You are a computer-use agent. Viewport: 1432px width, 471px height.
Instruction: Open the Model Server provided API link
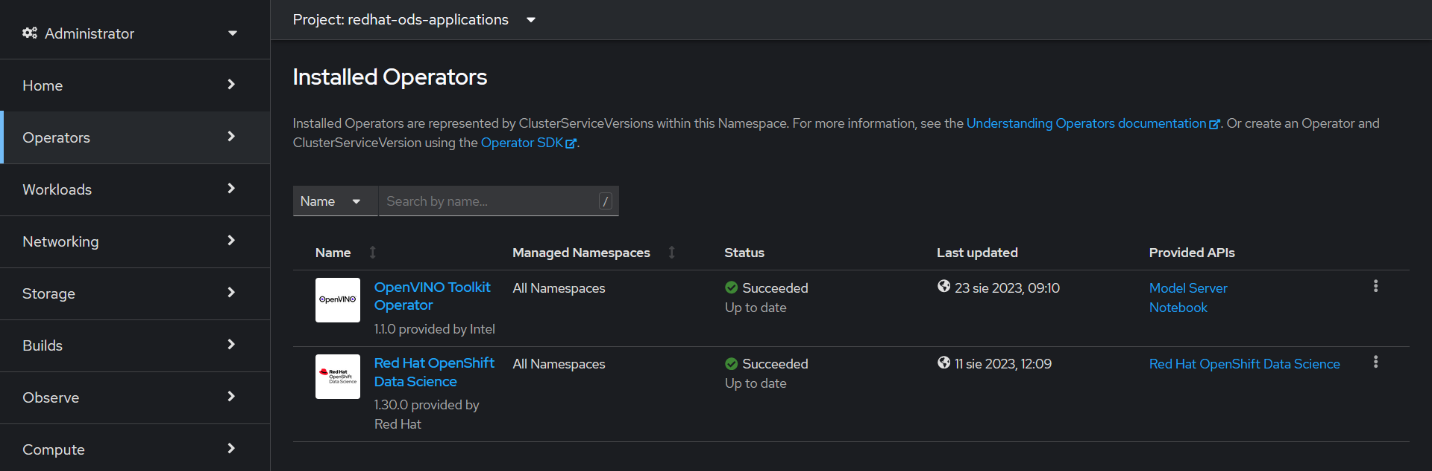click(x=1187, y=288)
